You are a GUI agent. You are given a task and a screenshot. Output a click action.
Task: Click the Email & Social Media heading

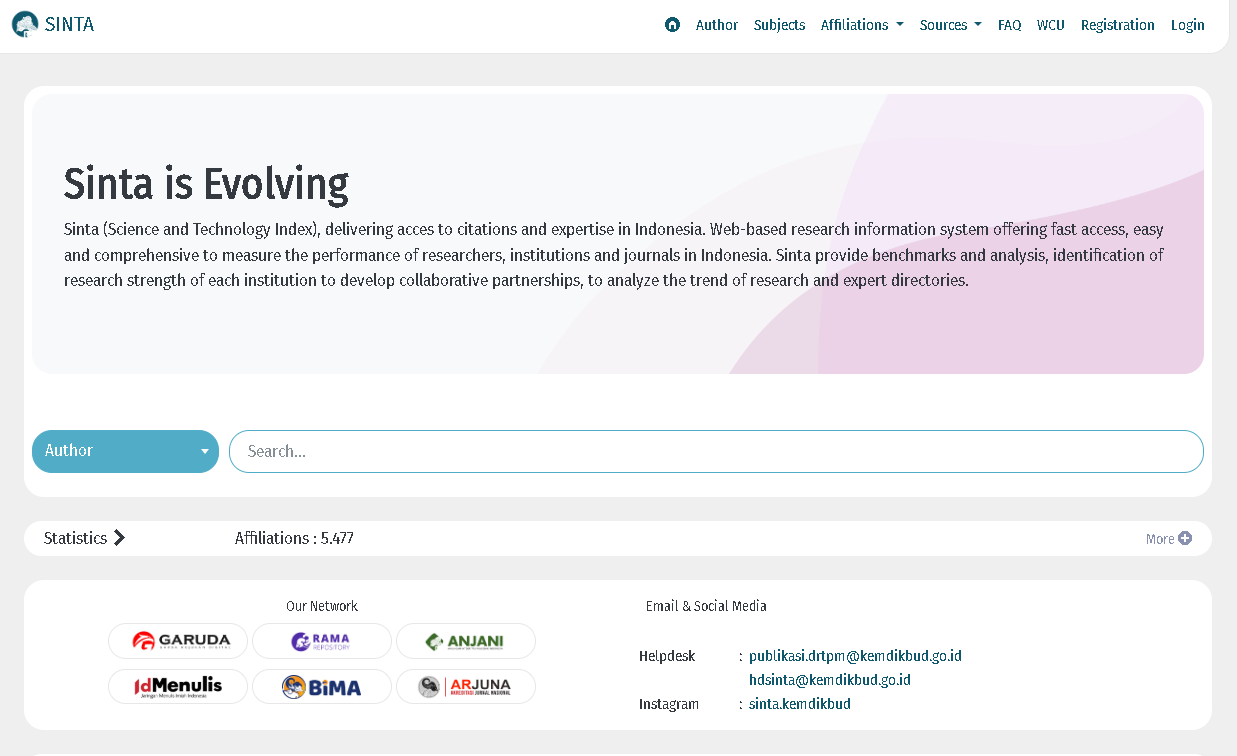click(706, 606)
